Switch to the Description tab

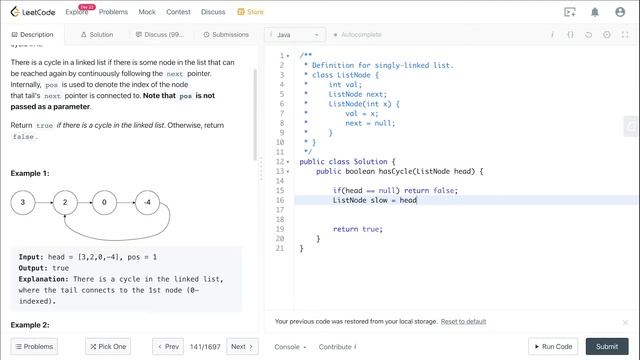click(32, 35)
